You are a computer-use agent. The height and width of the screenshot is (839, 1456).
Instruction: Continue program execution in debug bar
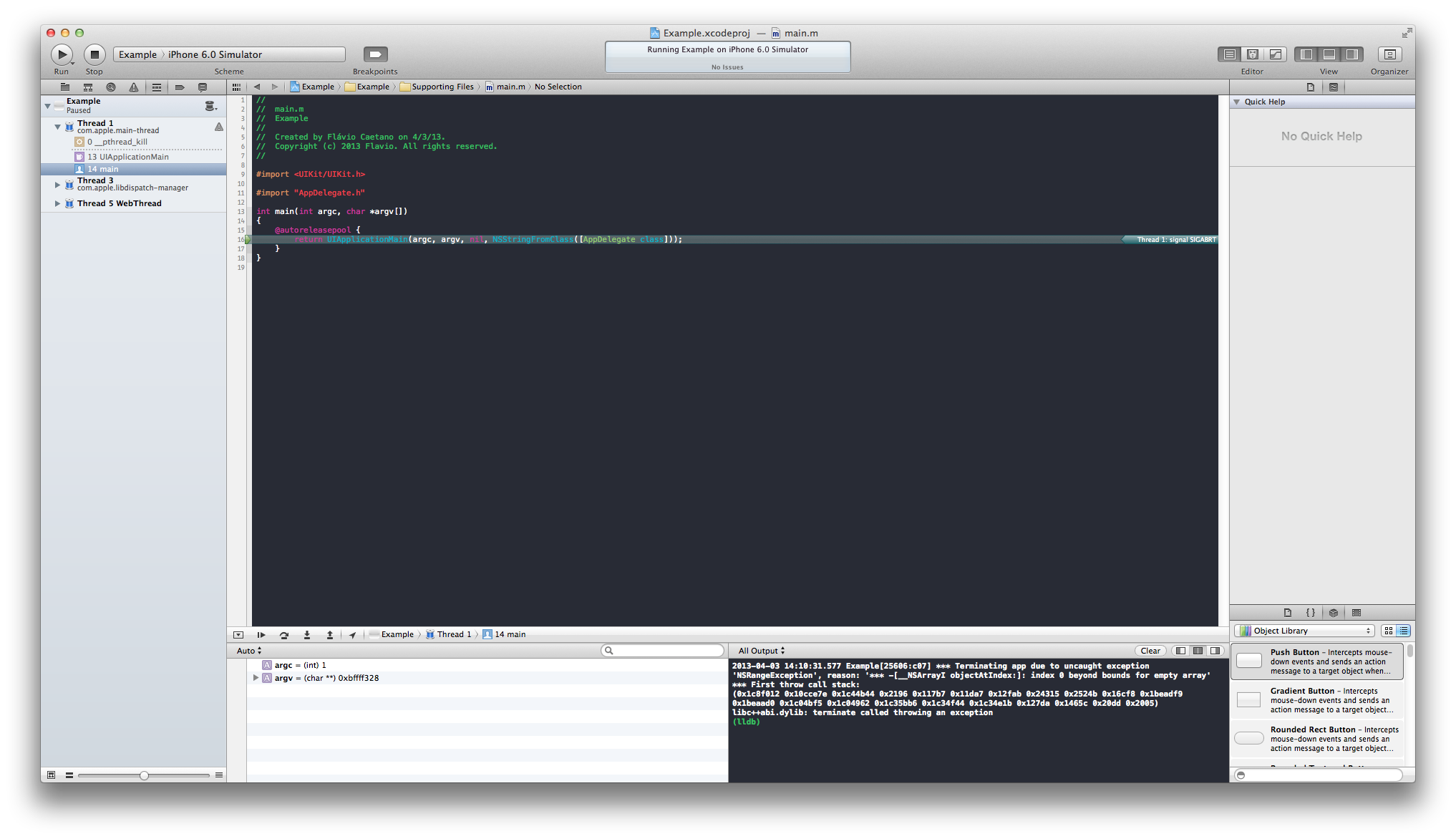pos(261,634)
